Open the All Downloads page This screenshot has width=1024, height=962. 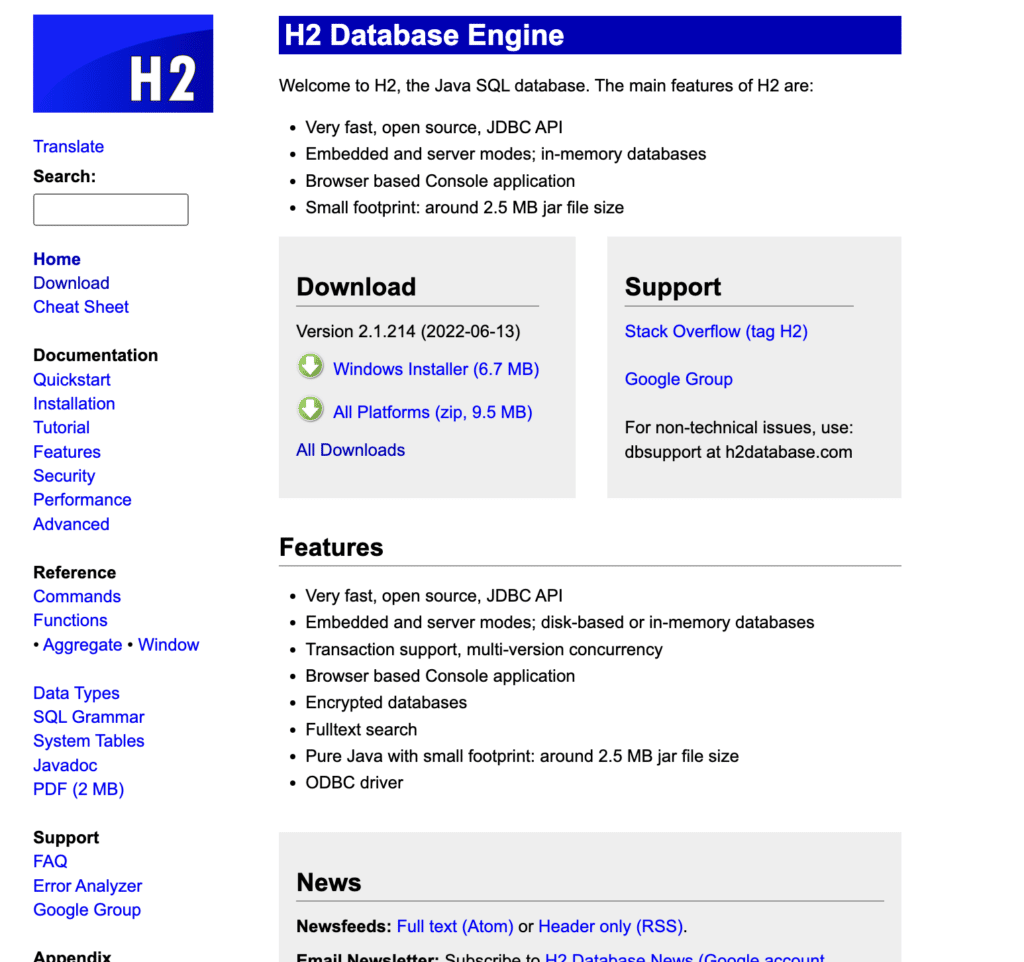click(x=350, y=450)
